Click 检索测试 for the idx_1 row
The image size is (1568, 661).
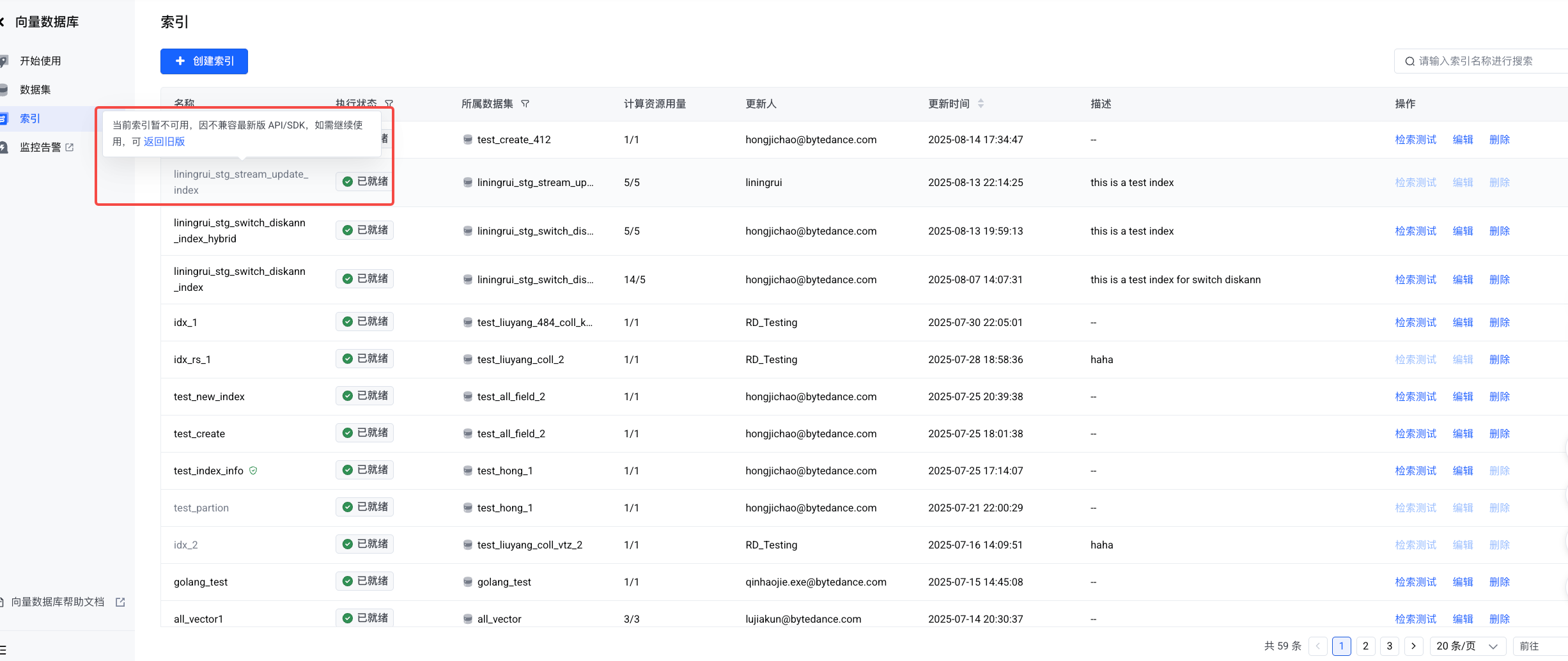point(1415,322)
